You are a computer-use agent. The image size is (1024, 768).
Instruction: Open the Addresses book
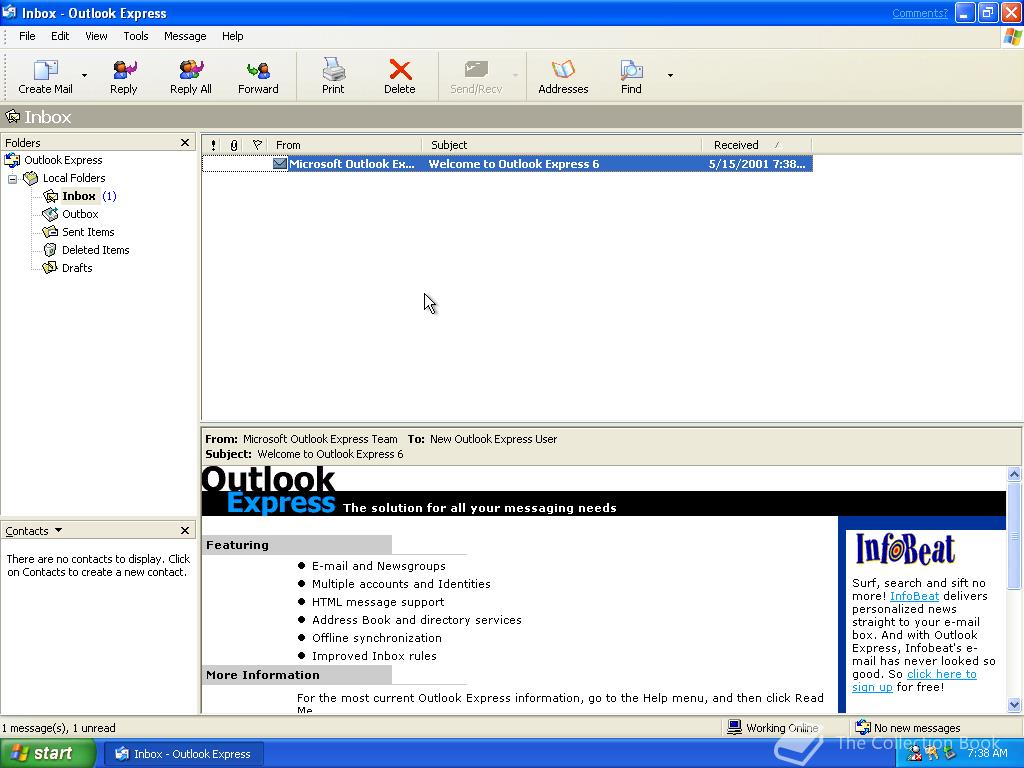pyautogui.click(x=563, y=76)
